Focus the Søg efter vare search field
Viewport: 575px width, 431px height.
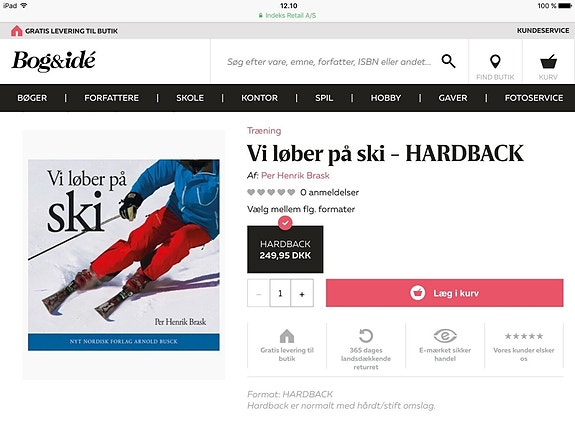pos(329,62)
